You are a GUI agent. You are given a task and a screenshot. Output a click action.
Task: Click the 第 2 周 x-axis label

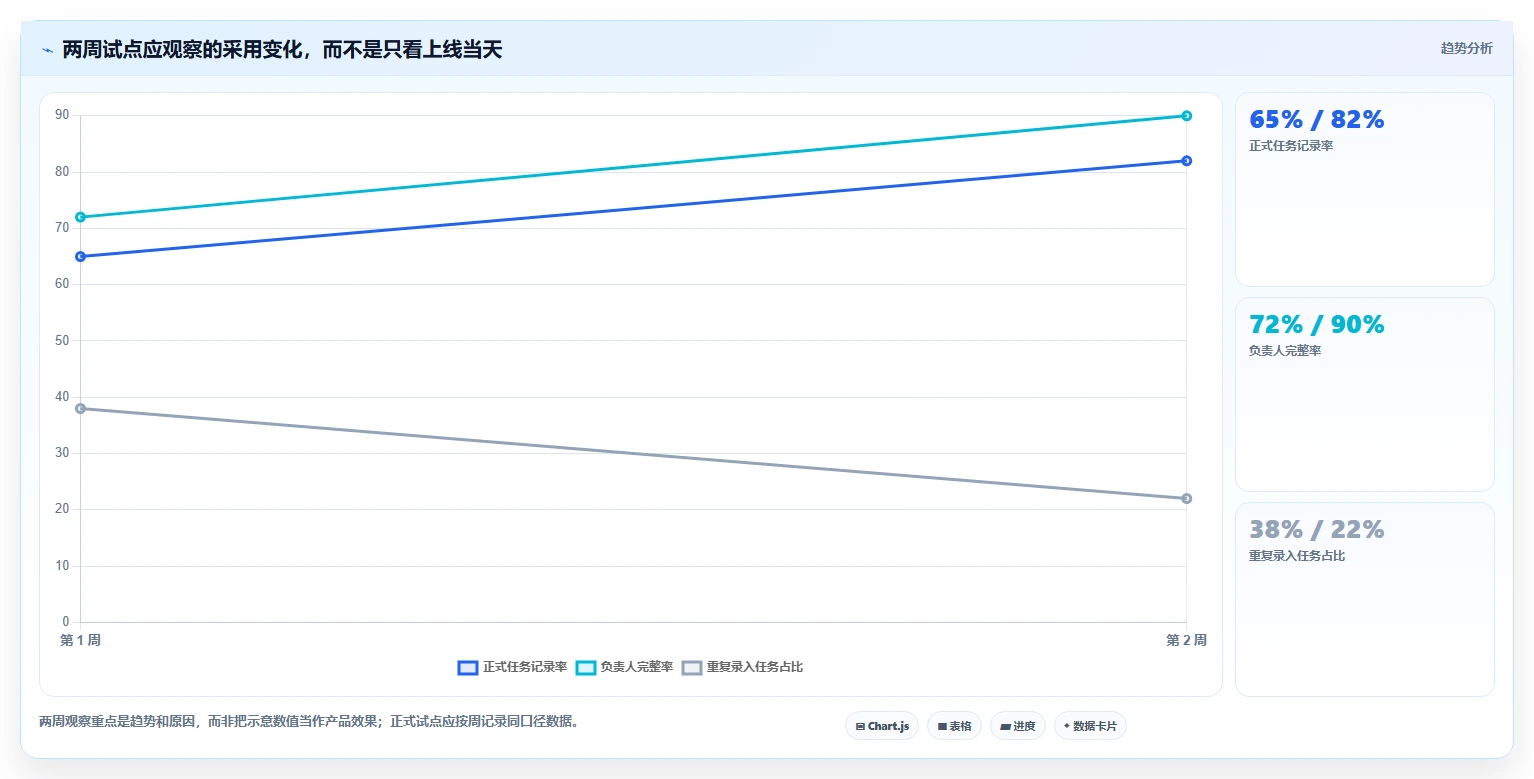tap(1186, 640)
